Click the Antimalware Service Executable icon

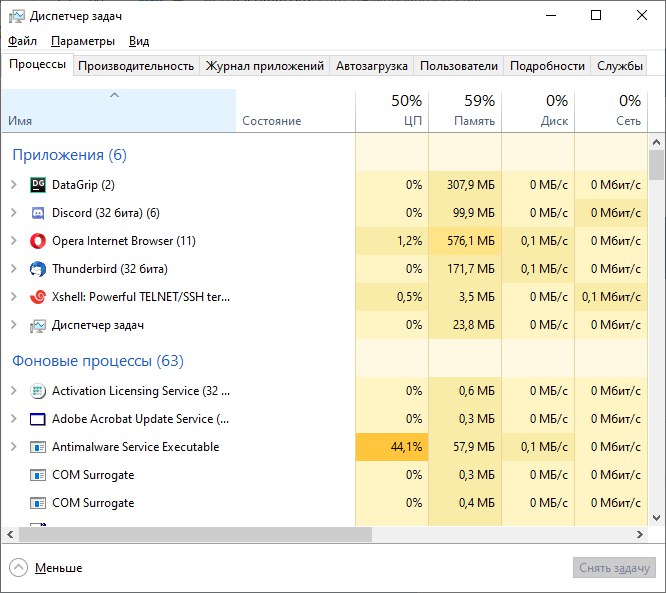coord(38,447)
